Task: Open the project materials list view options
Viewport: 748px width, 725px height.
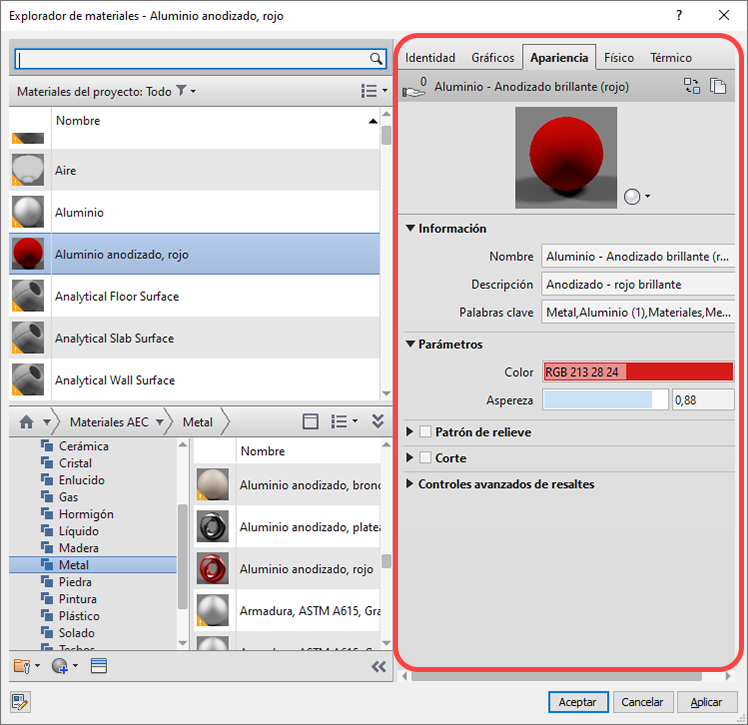Action: [373, 91]
